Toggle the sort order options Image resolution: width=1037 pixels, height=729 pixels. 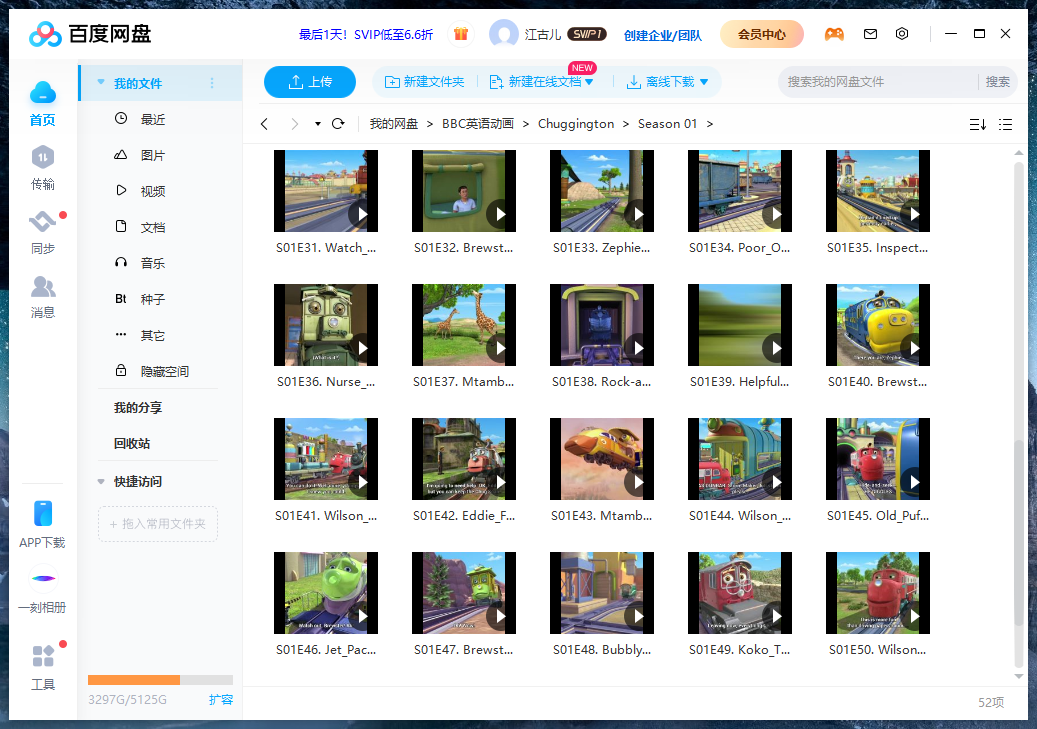[x=977, y=124]
